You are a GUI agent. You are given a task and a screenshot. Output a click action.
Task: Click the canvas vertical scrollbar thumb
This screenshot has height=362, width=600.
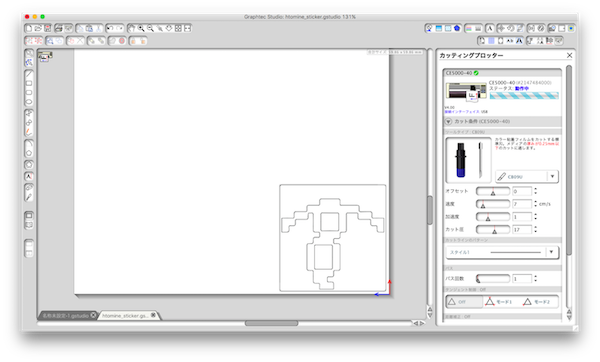[x=430, y=210]
